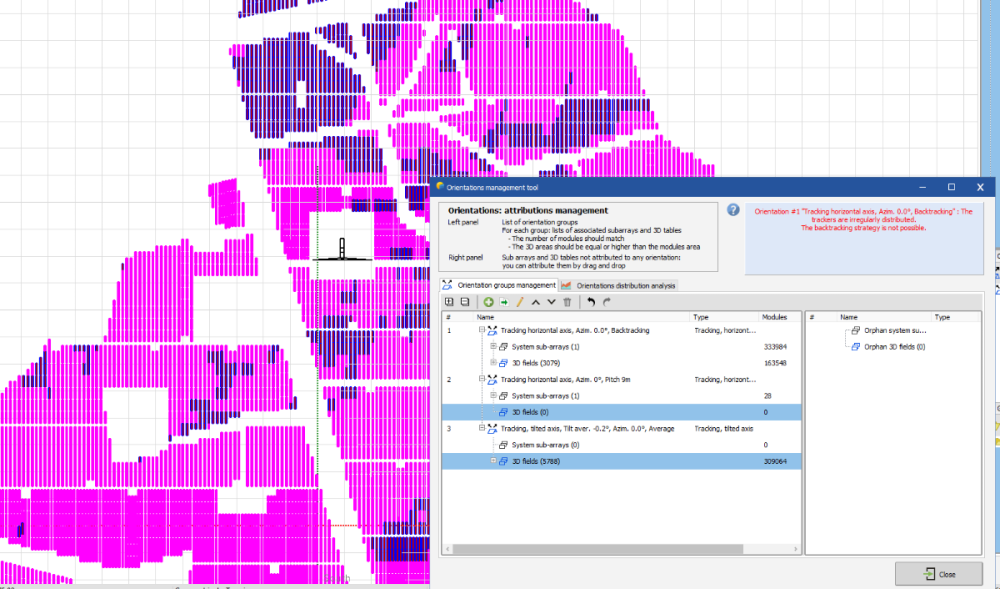This screenshot has height=589, width=1000.
Task: Click the trash delete icon
Action: (x=567, y=301)
